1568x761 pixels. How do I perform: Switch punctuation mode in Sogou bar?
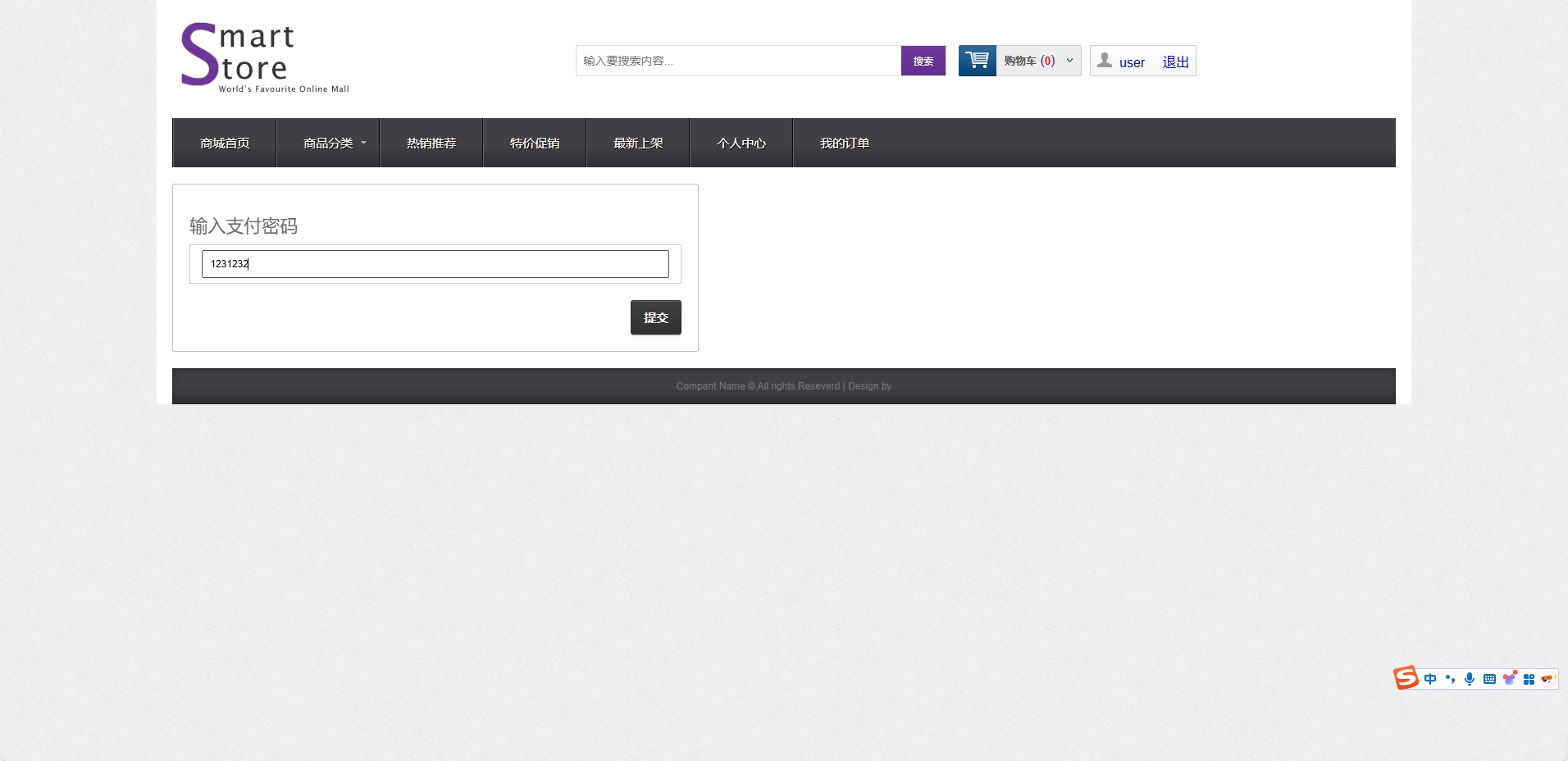pyautogui.click(x=1450, y=679)
